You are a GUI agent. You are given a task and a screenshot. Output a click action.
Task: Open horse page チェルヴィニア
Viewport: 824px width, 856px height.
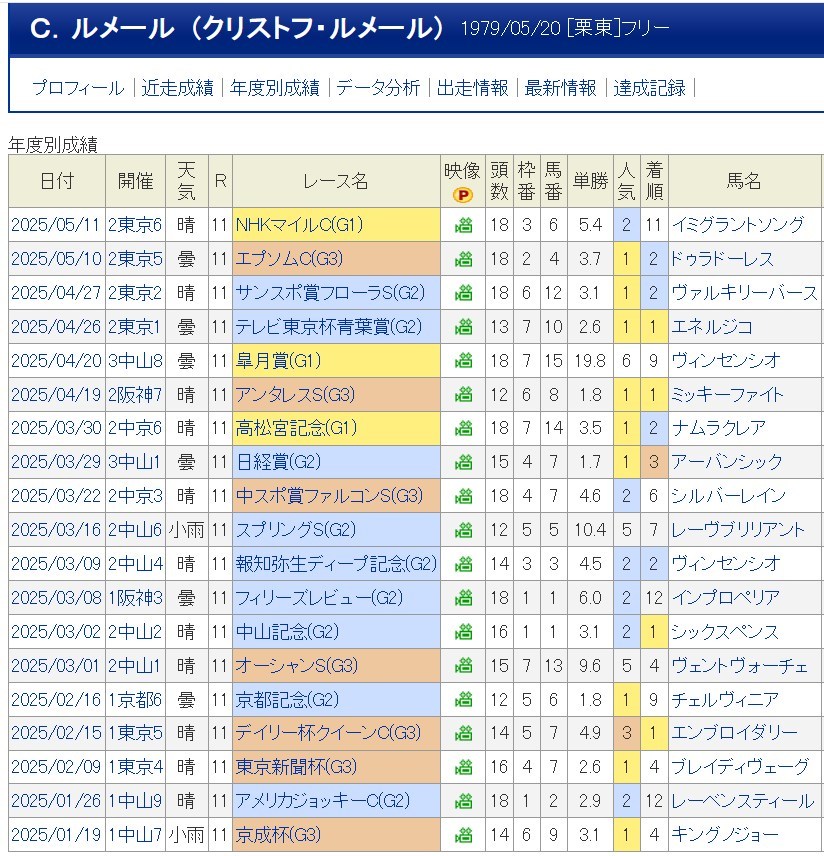click(725, 700)
